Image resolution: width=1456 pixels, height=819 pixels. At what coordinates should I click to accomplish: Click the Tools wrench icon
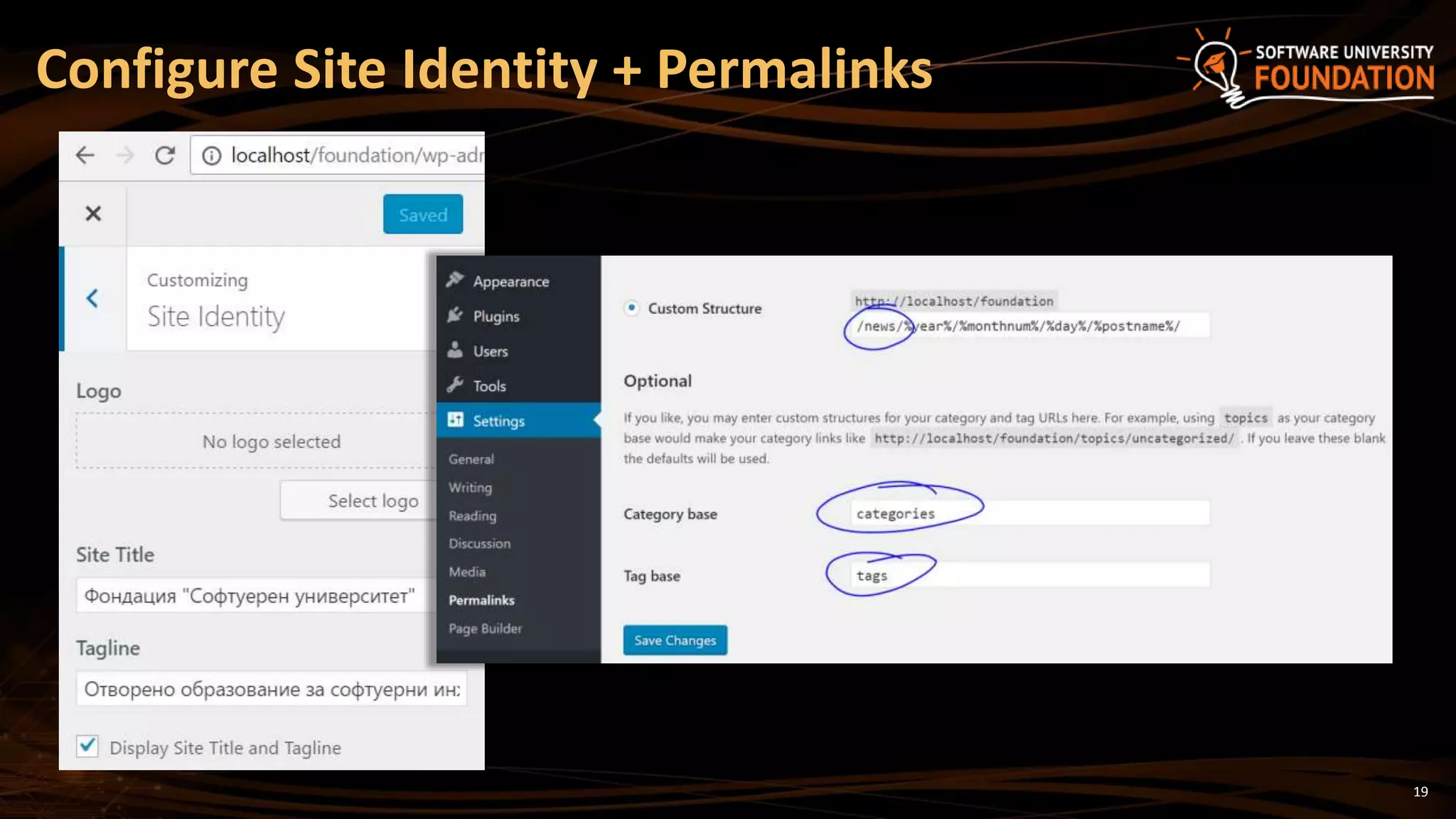(x=455, y=385)
